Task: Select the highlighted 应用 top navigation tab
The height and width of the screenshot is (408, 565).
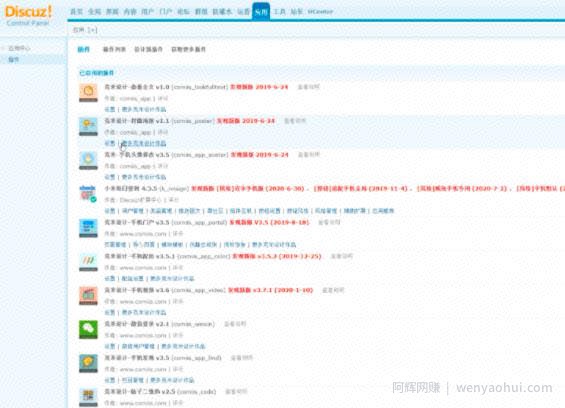Action: click(x=261, y=12)
